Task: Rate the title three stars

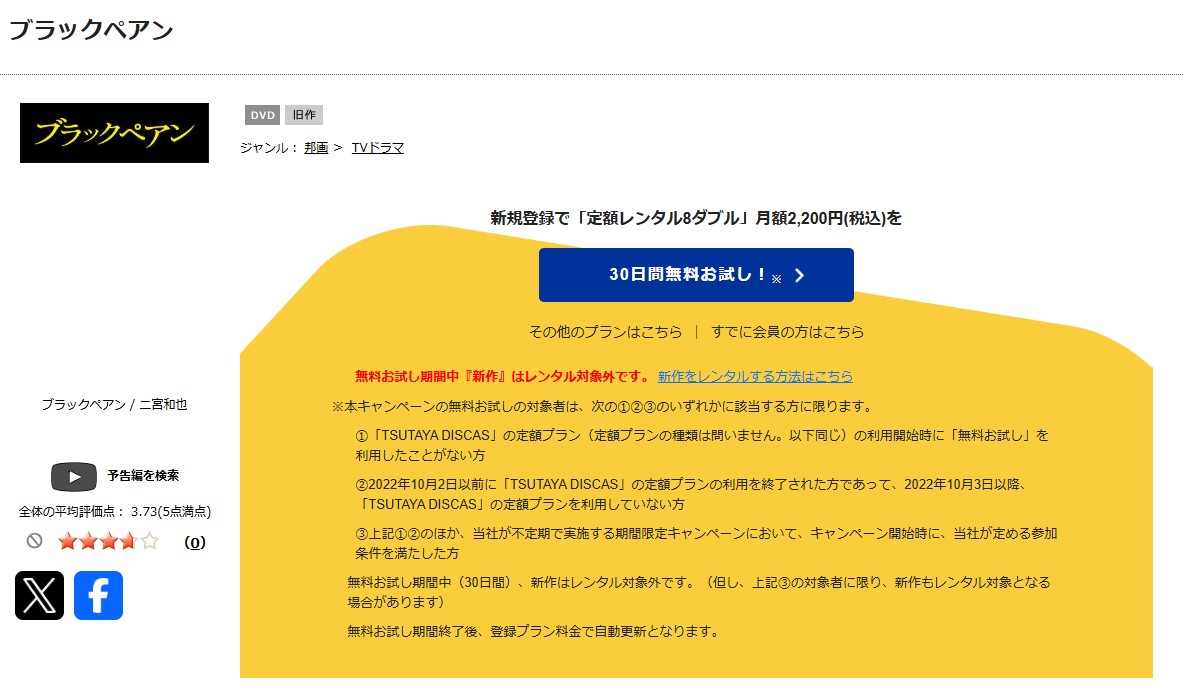Action: coord(109,541)
